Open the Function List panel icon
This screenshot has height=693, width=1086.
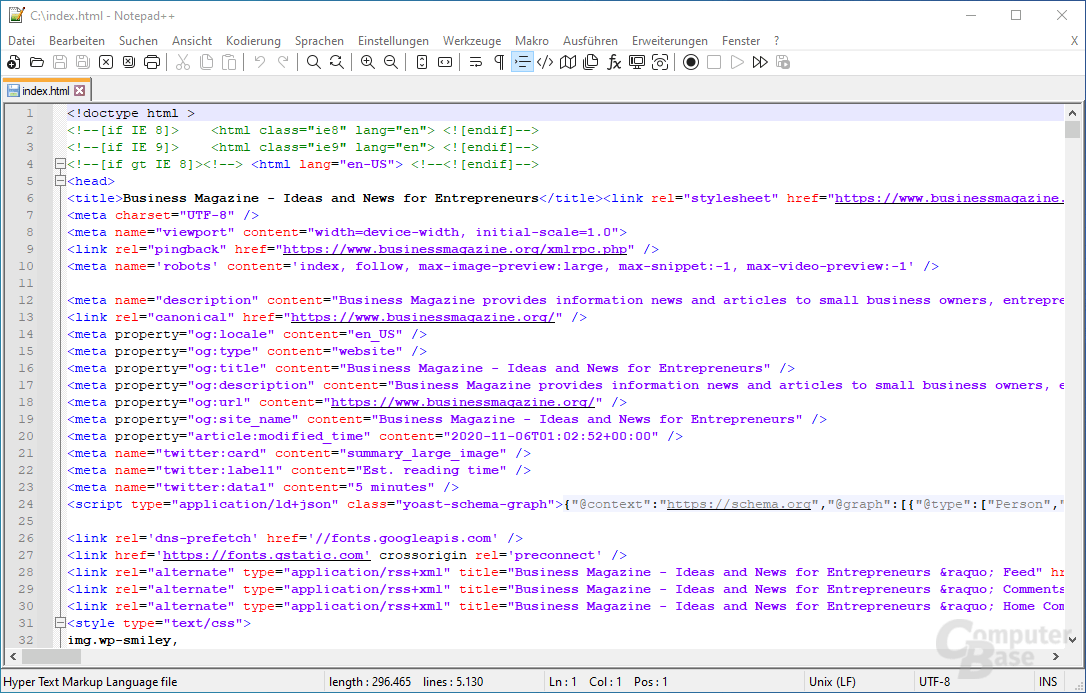coord(612,62)
